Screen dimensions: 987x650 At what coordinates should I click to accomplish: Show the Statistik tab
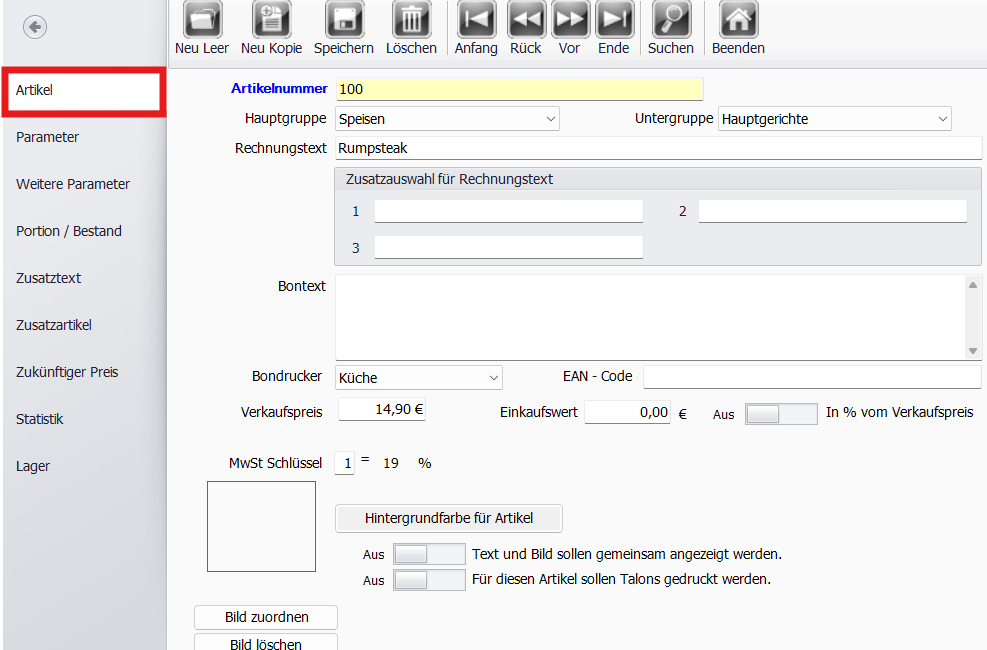click(84, 419)
